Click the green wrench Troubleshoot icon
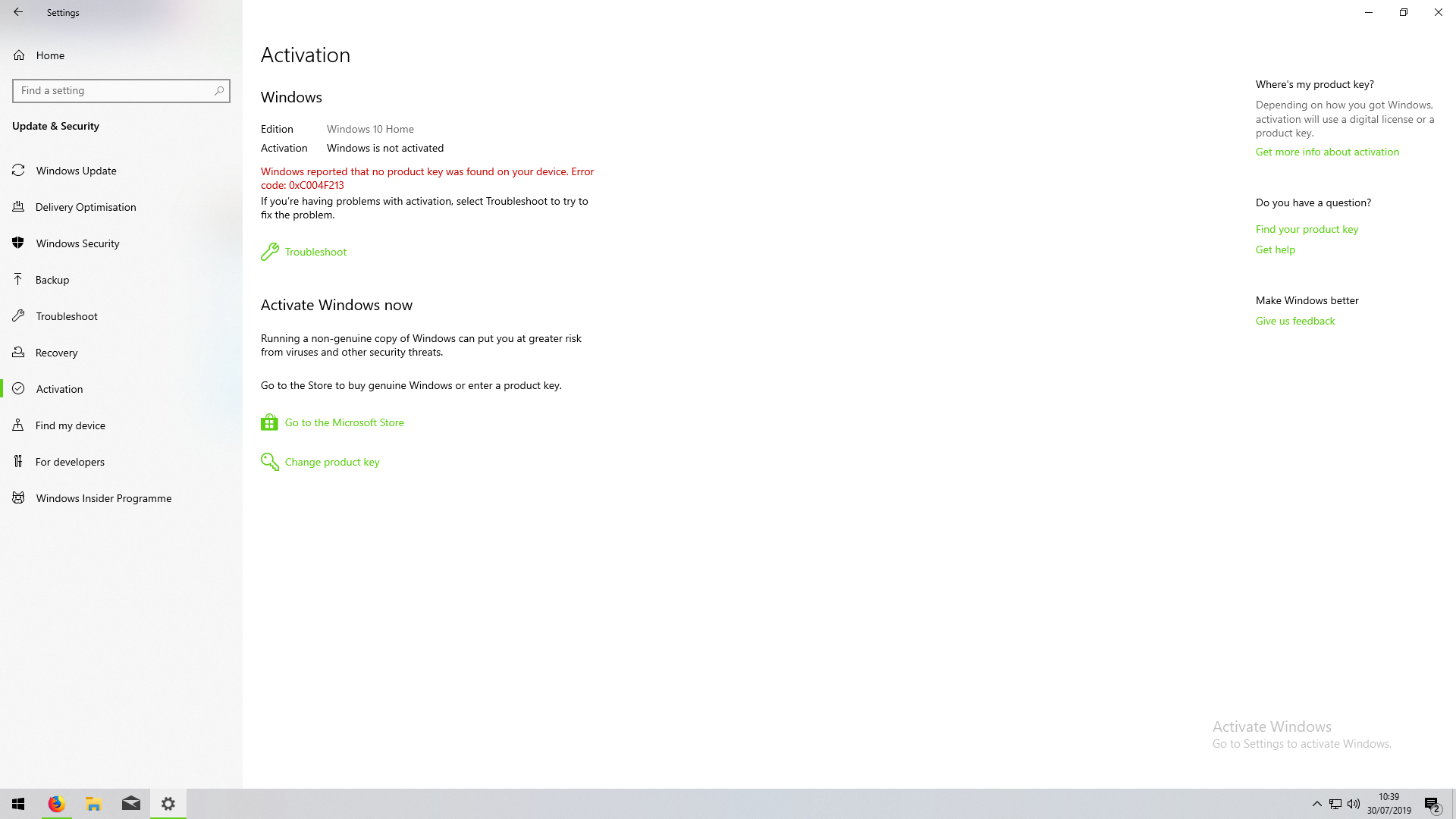This screenshot has height=819, width=1456. point(270,252)
